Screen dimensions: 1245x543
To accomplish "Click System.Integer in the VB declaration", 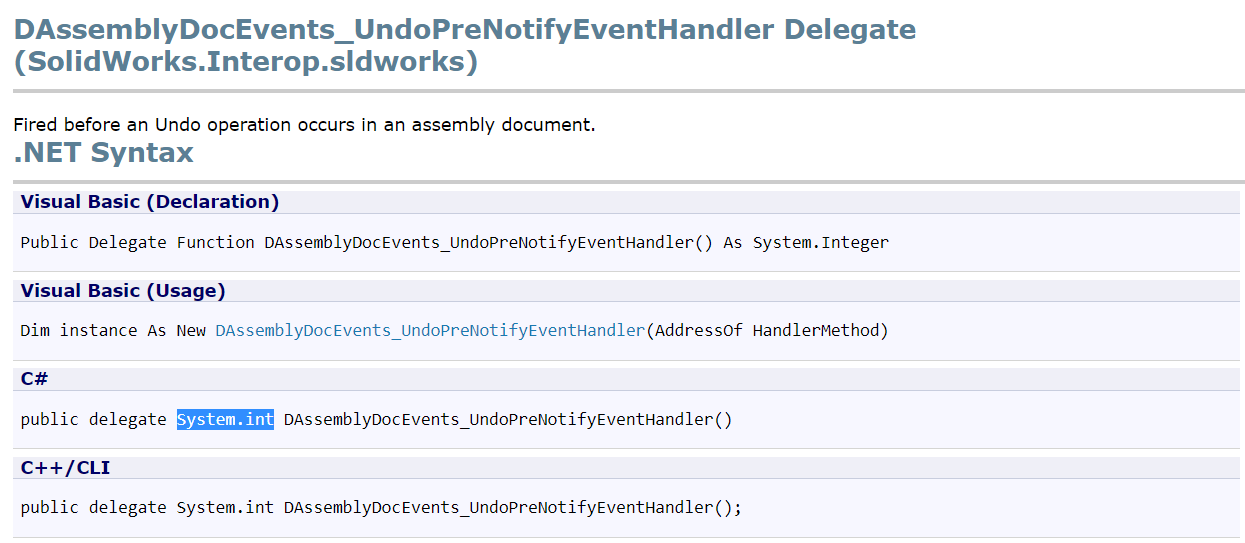I will click(821, 242).
